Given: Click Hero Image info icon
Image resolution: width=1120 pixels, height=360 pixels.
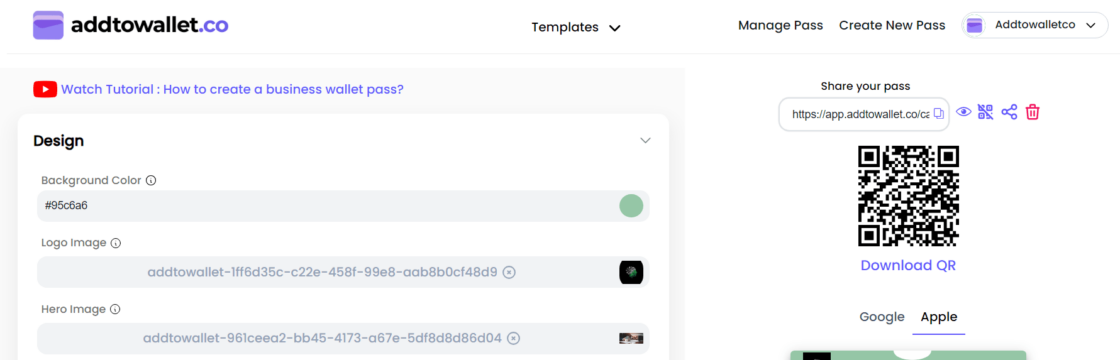Looking at the screenshot, I should point(115,309).
